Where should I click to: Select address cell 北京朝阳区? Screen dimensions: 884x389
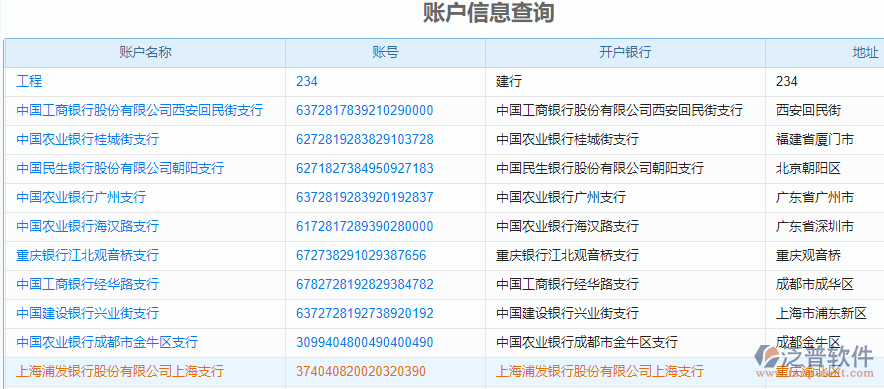coord(825,168)
